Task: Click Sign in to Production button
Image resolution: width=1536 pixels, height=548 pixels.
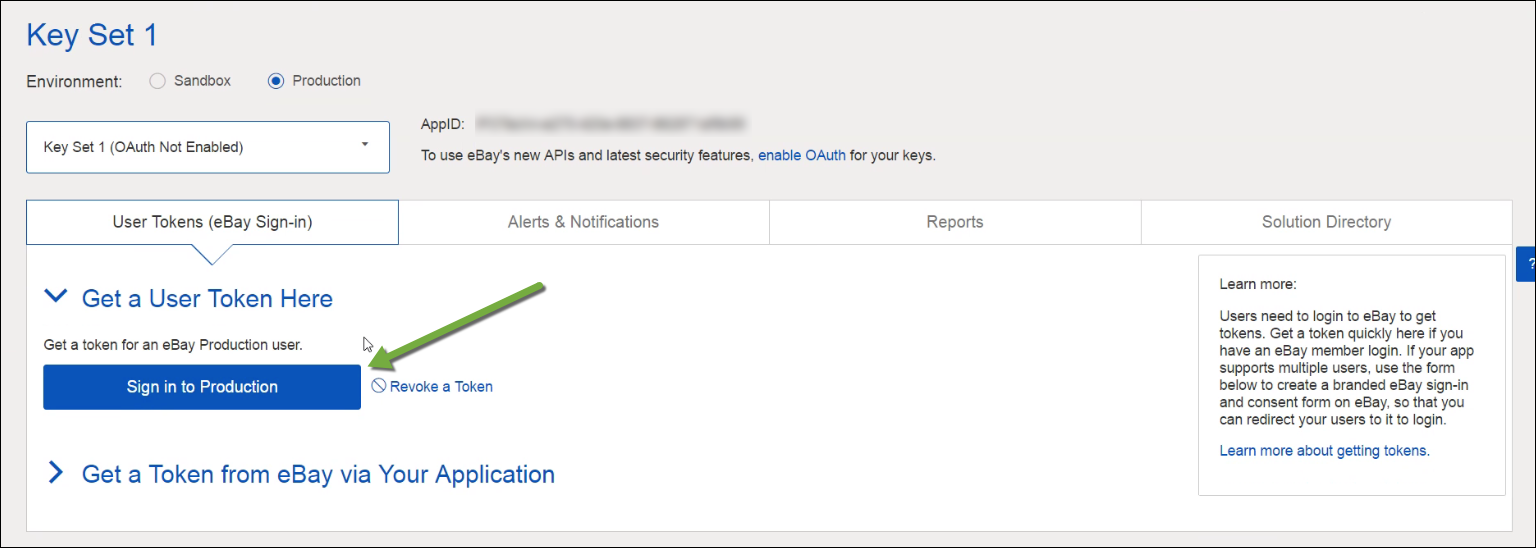Action: 202,387
